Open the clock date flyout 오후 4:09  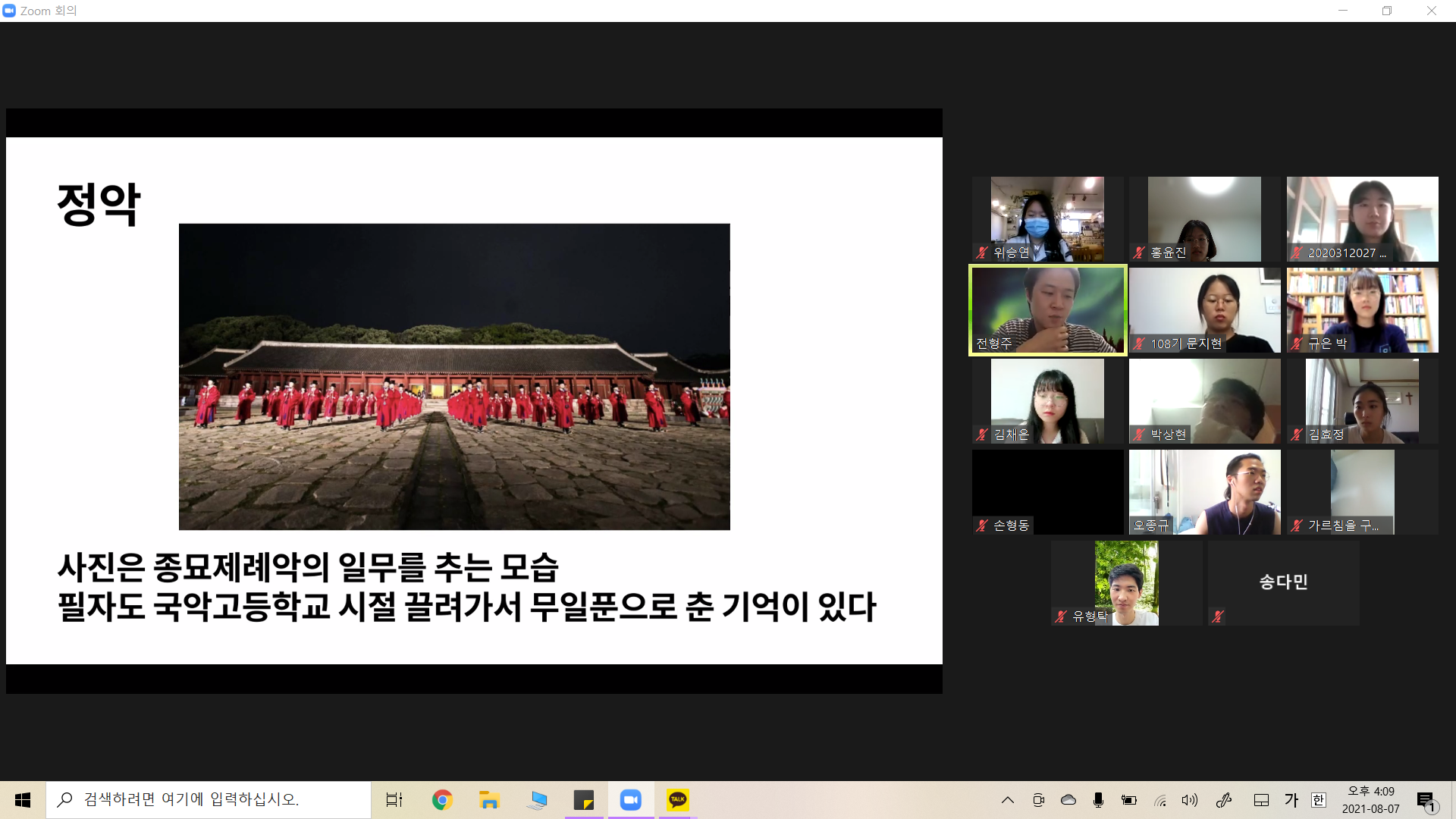[1371, 800]
